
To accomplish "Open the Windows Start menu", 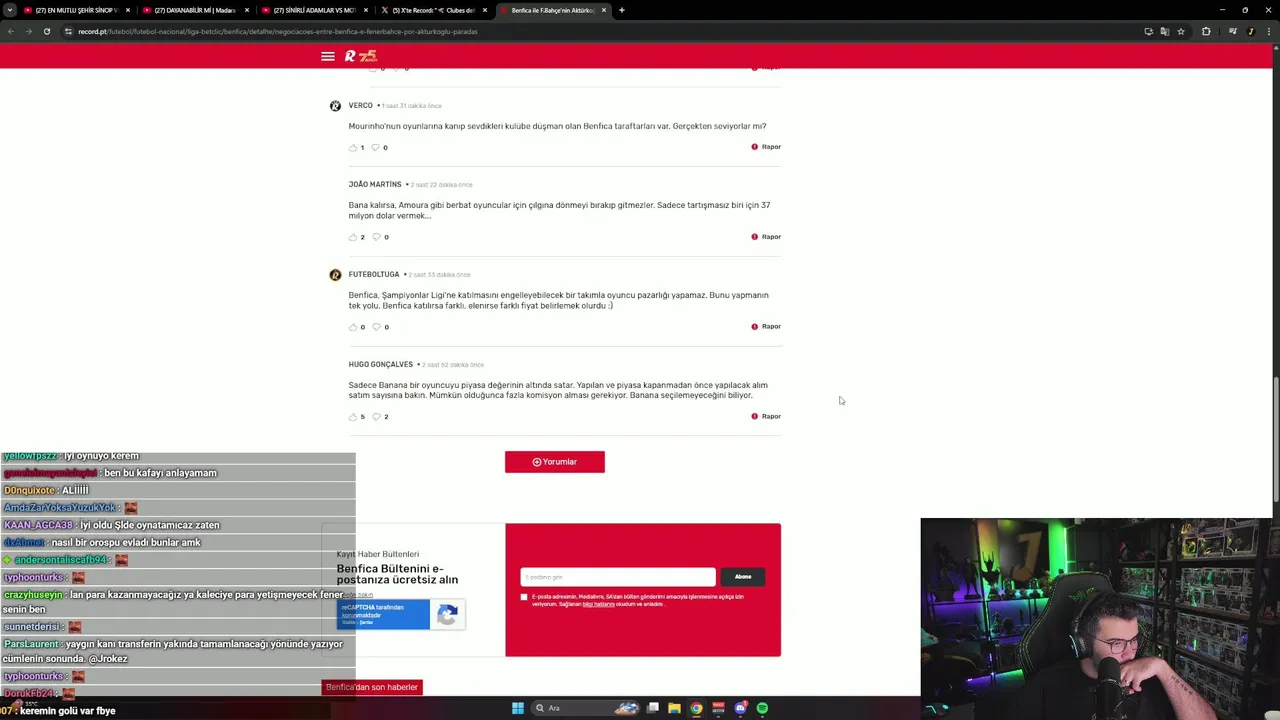I will click(x=518, y=708).
